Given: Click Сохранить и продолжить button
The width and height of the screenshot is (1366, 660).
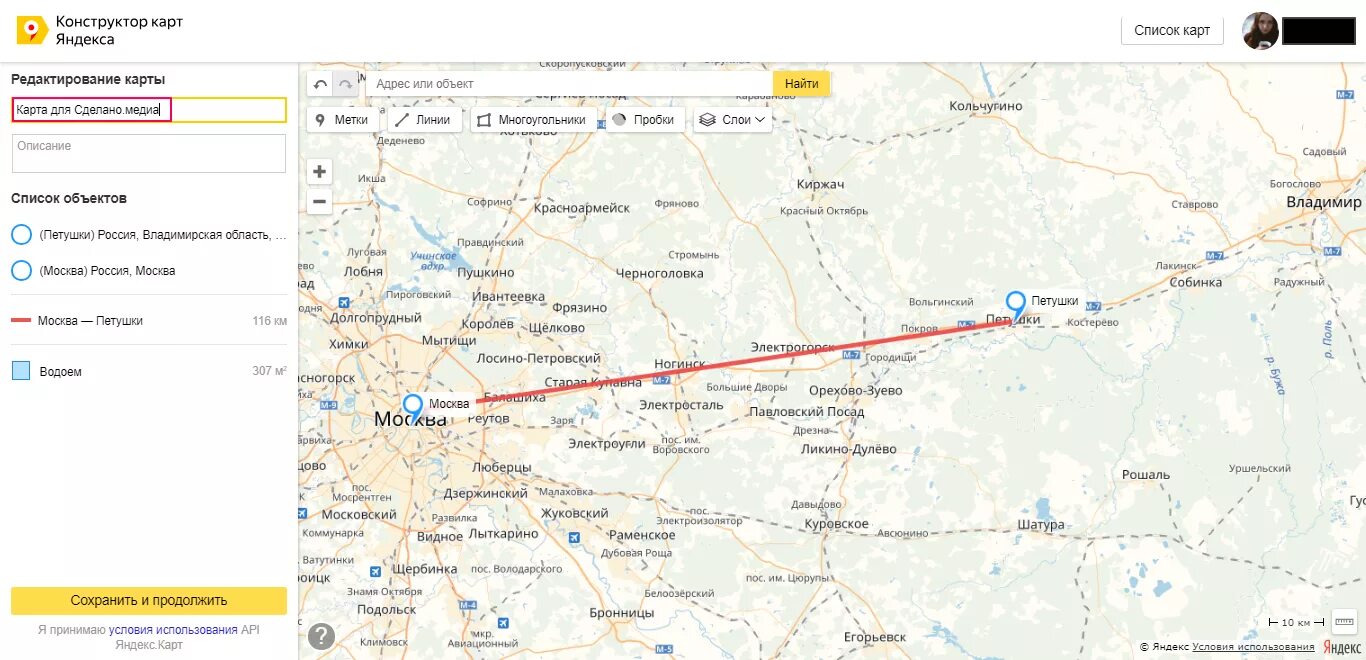Looking at the screenshot, I should pos(149,601).
